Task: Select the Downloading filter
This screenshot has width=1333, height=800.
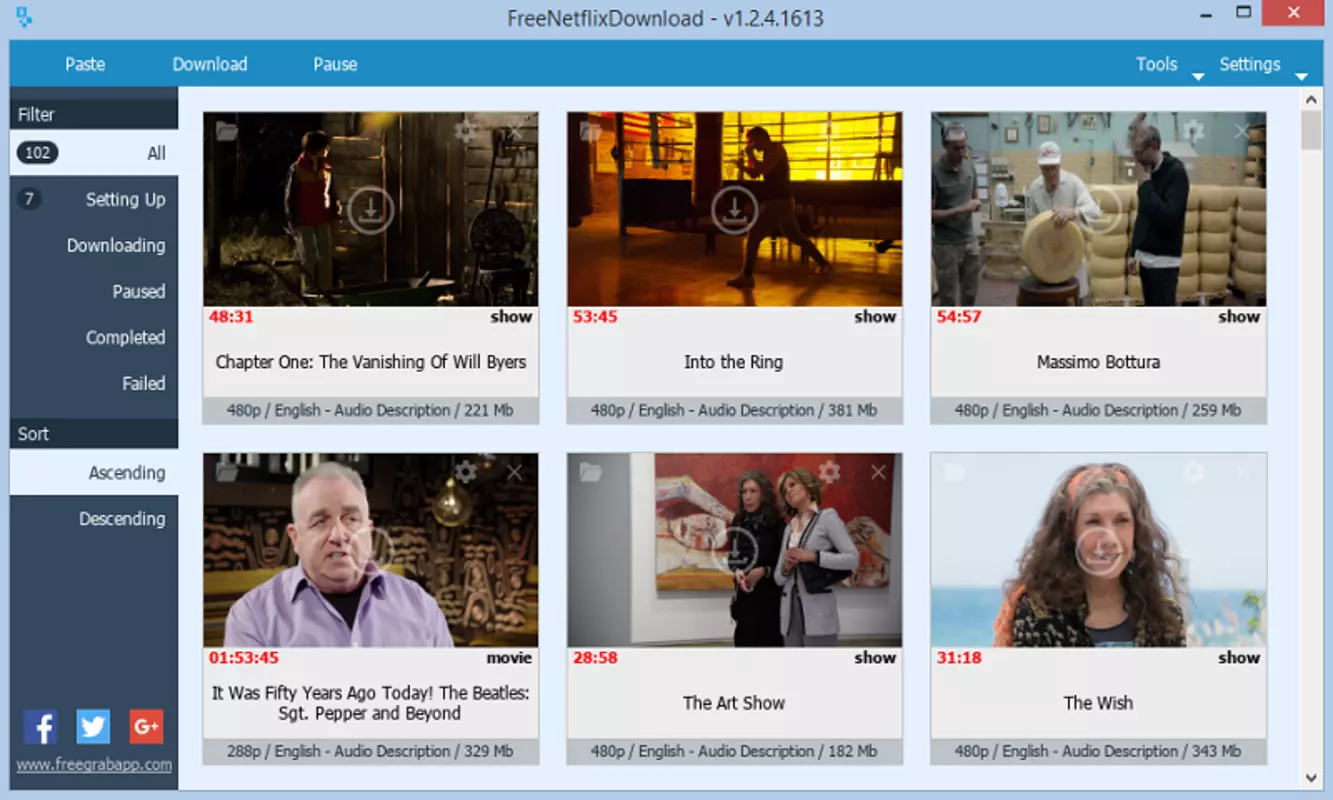Action: tap(94, 245)
